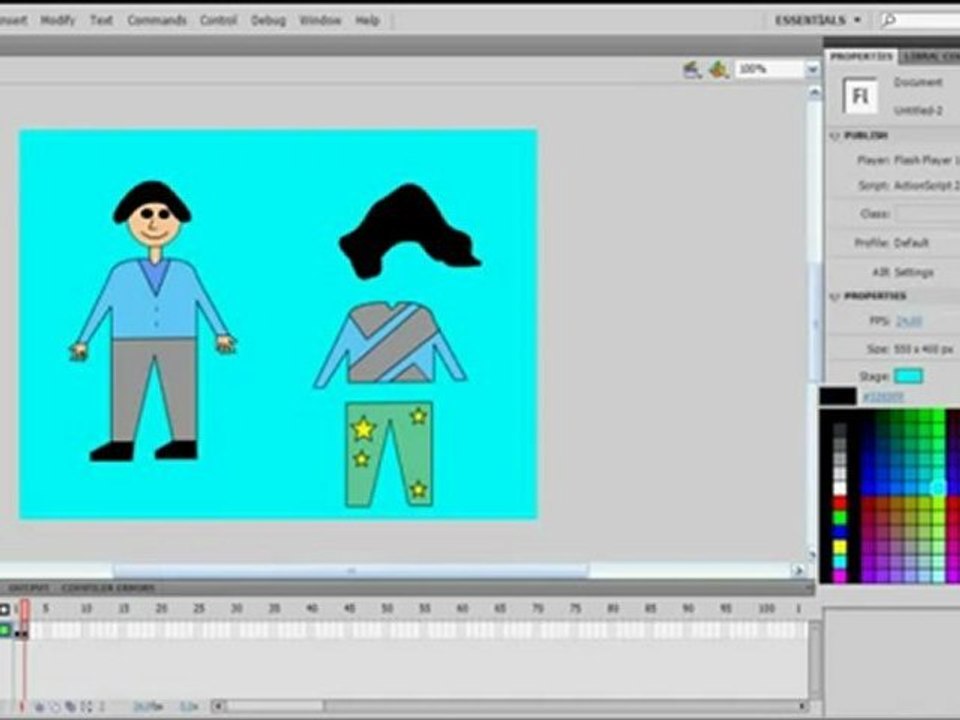Click the green layer outline square in timeline
This screenshot has height=720, width=960.
point(5,629)
